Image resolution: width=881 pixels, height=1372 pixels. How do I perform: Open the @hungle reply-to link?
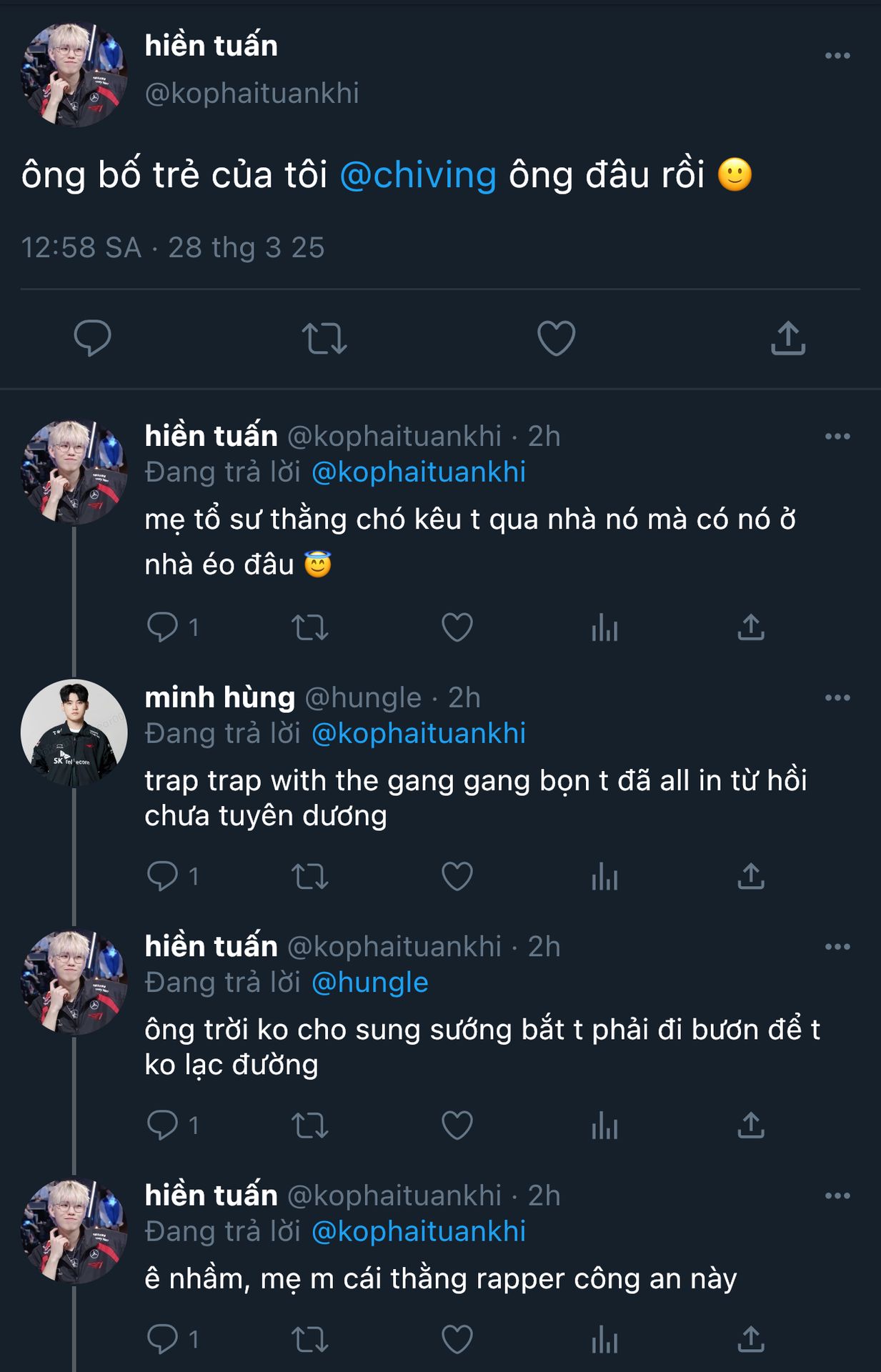click(370, 983)
